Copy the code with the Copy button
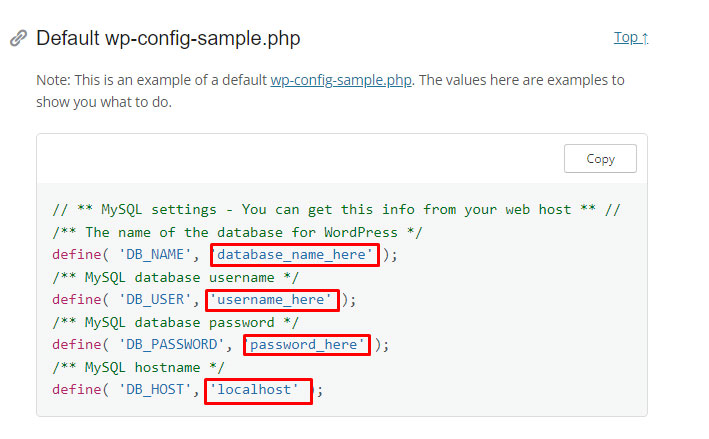This screenshot has width=709, height=439. pos(600,159)
